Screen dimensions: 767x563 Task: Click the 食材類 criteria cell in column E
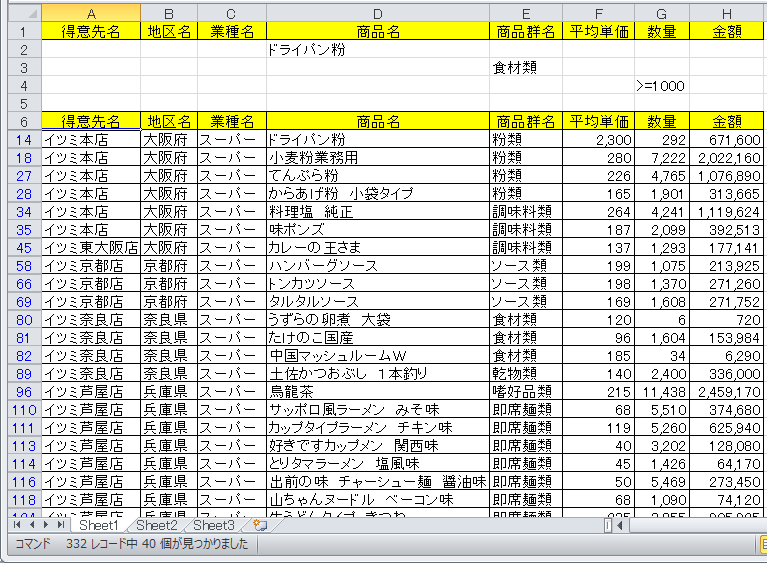click(x=525, y=68)
